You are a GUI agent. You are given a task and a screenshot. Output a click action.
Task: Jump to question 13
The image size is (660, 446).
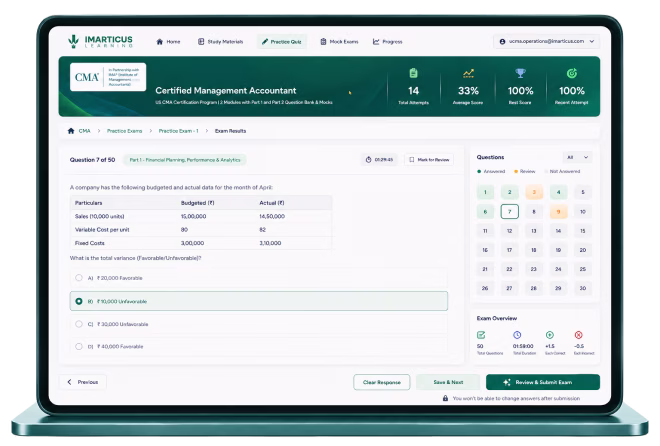534,231
